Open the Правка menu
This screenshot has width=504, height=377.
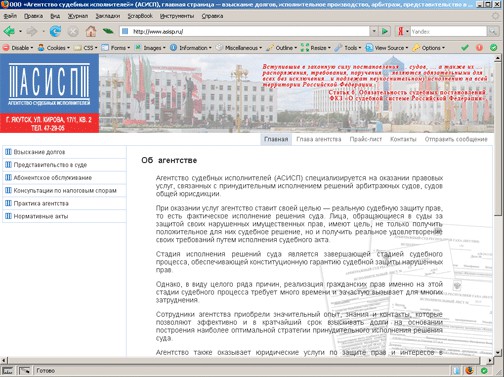(33, 16)
